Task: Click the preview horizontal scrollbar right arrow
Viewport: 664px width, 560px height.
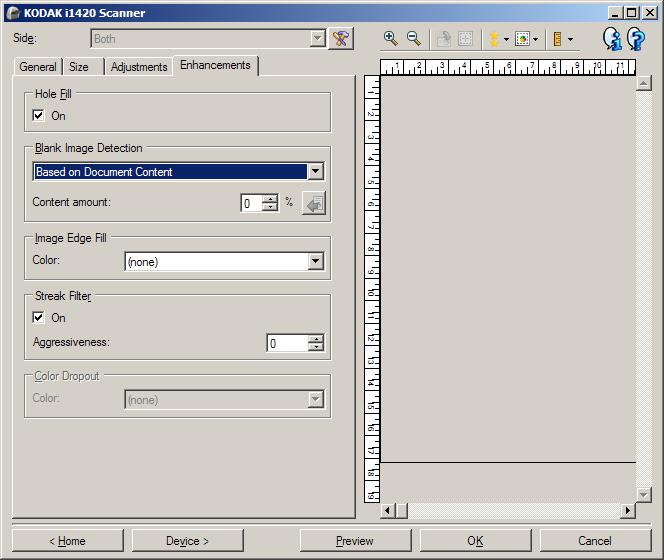Action: coord(628,510)
